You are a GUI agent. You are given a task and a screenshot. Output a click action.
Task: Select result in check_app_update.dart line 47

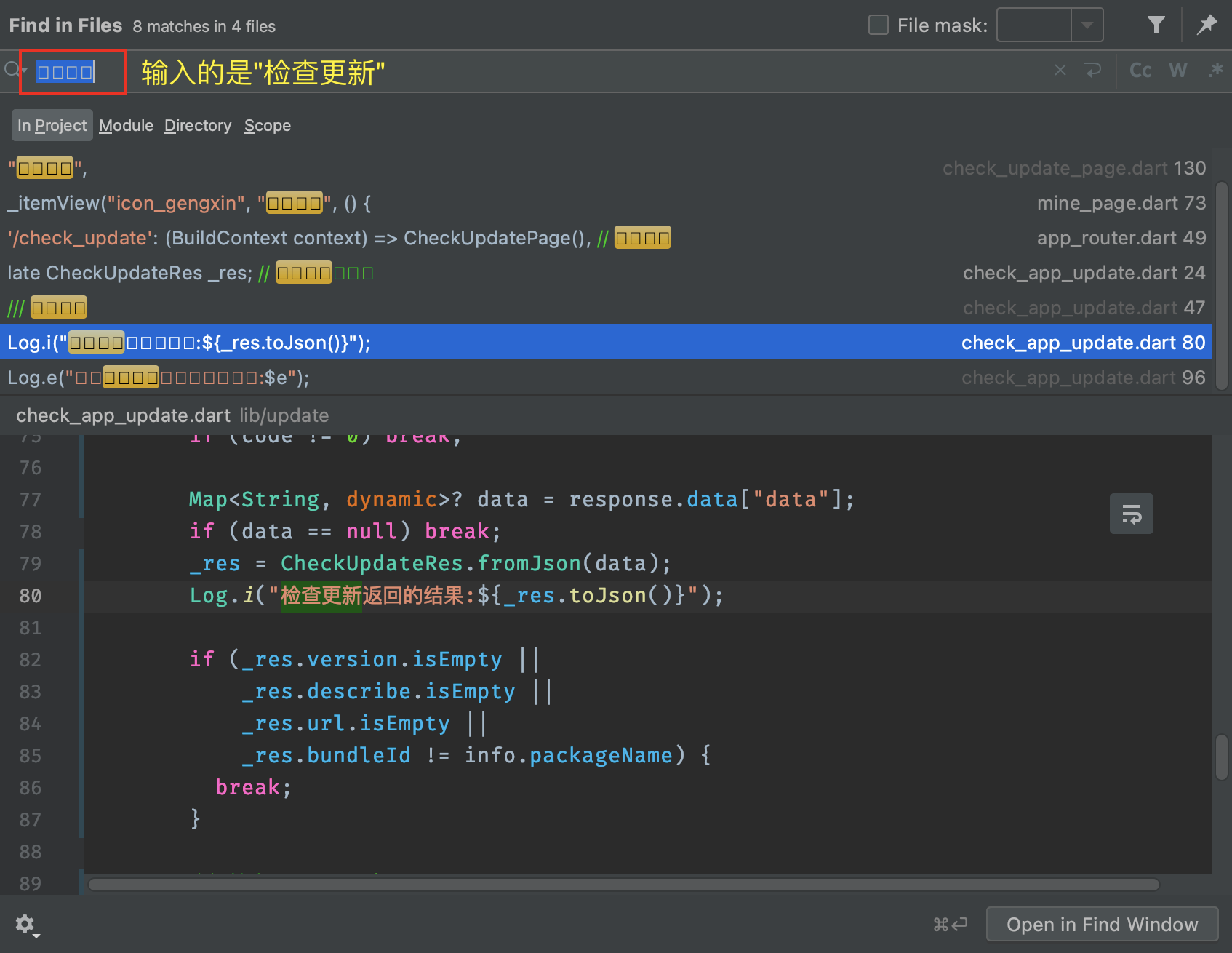(606, 308)
